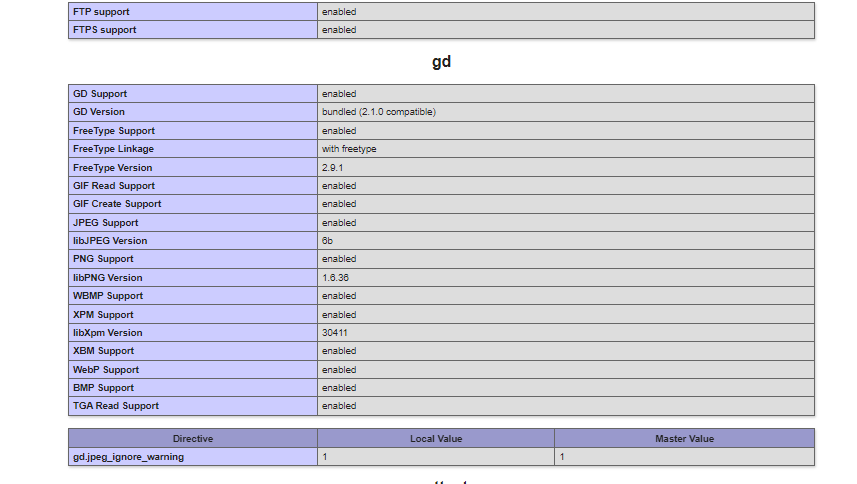Click the Local Value column header
Screen dimensions: 857x484
[x=436, y=439]
